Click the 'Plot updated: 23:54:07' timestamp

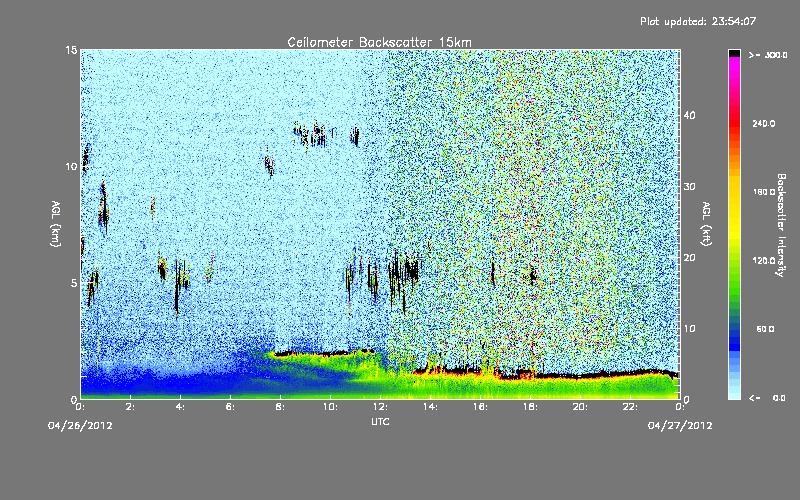tap(698, 21)
